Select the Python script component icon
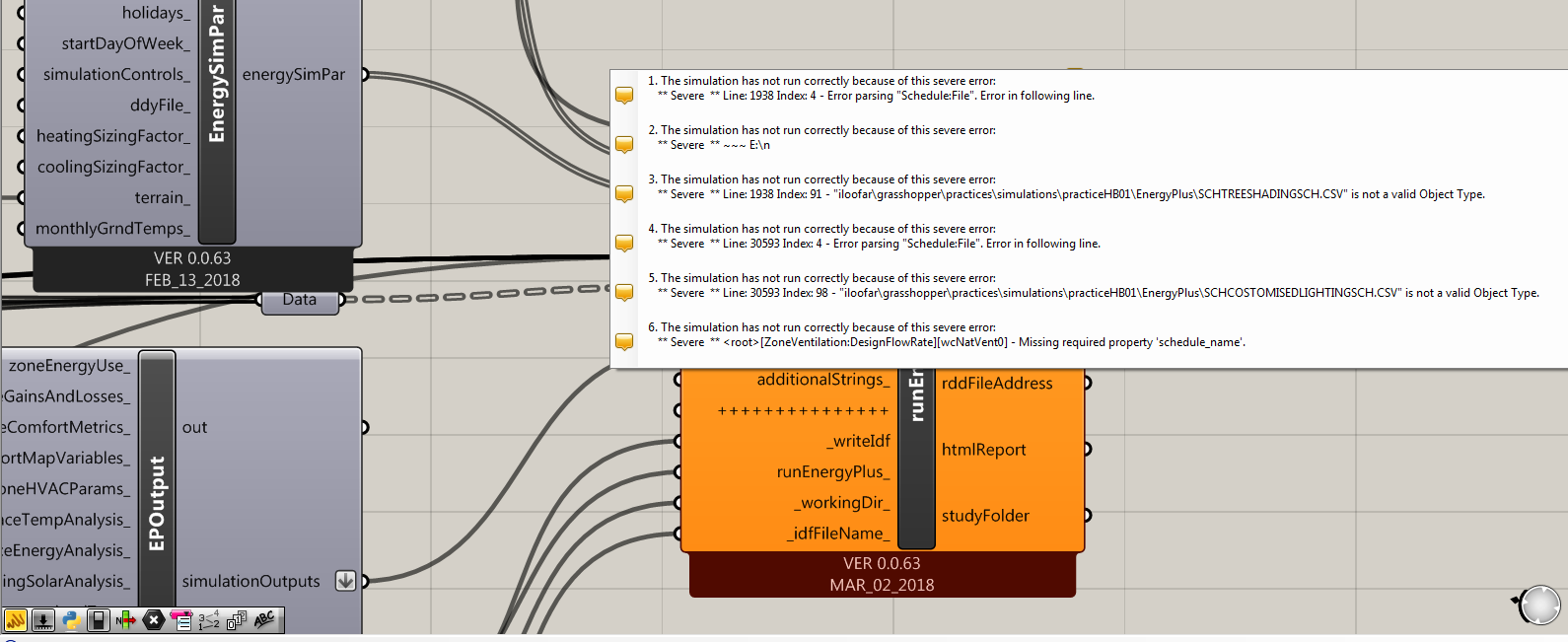1568x642 pixels. click(x=71, y=620)
